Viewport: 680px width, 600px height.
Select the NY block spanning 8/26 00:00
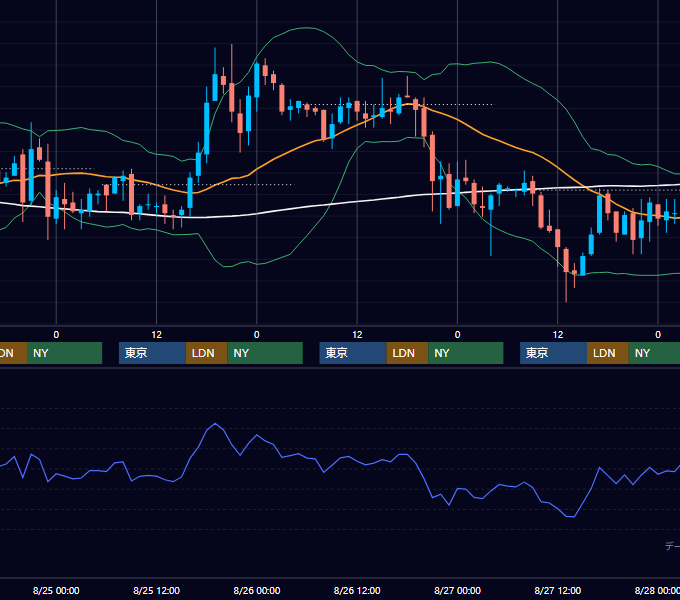[265, 353]
